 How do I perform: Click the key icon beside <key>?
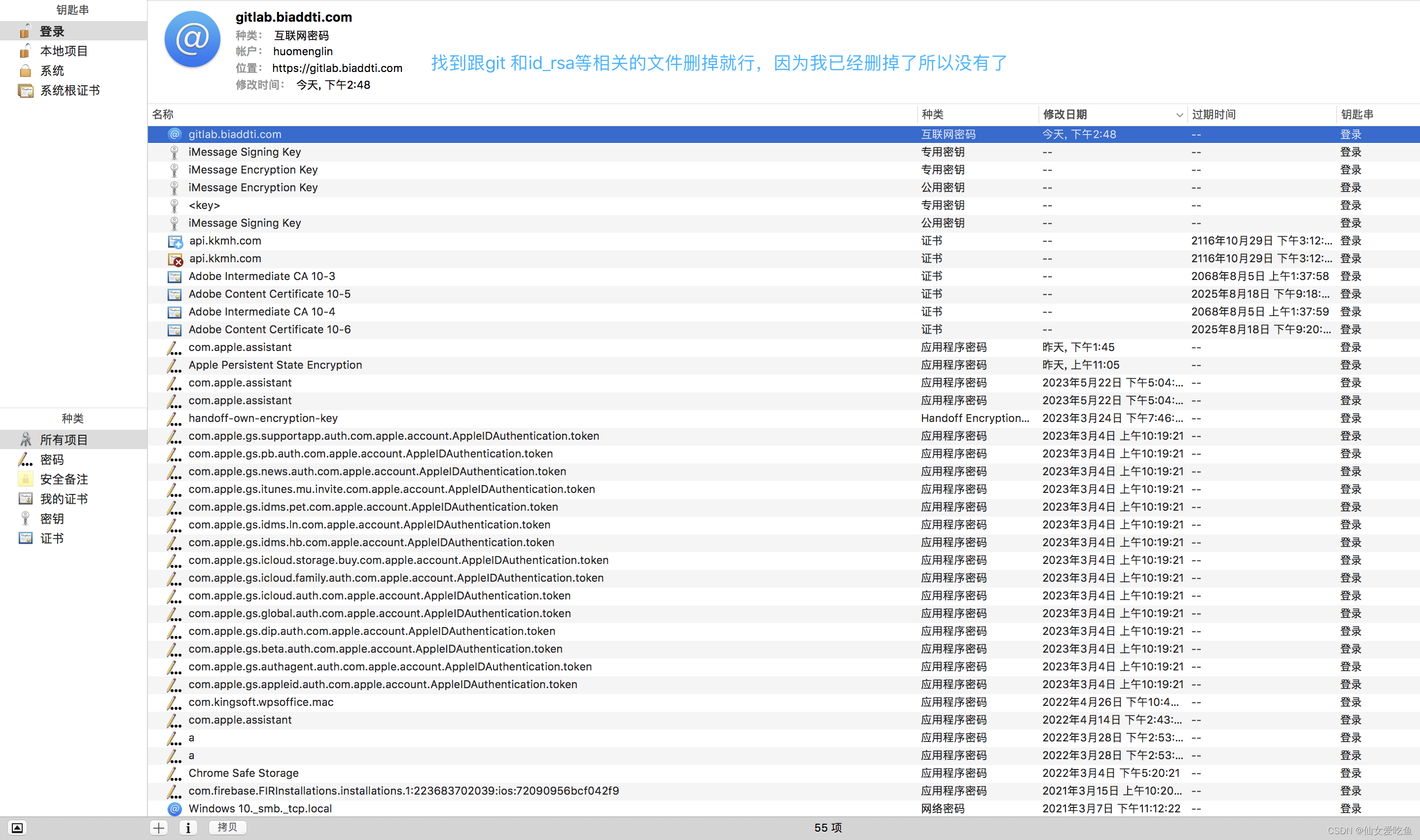(x=175, y=206)
